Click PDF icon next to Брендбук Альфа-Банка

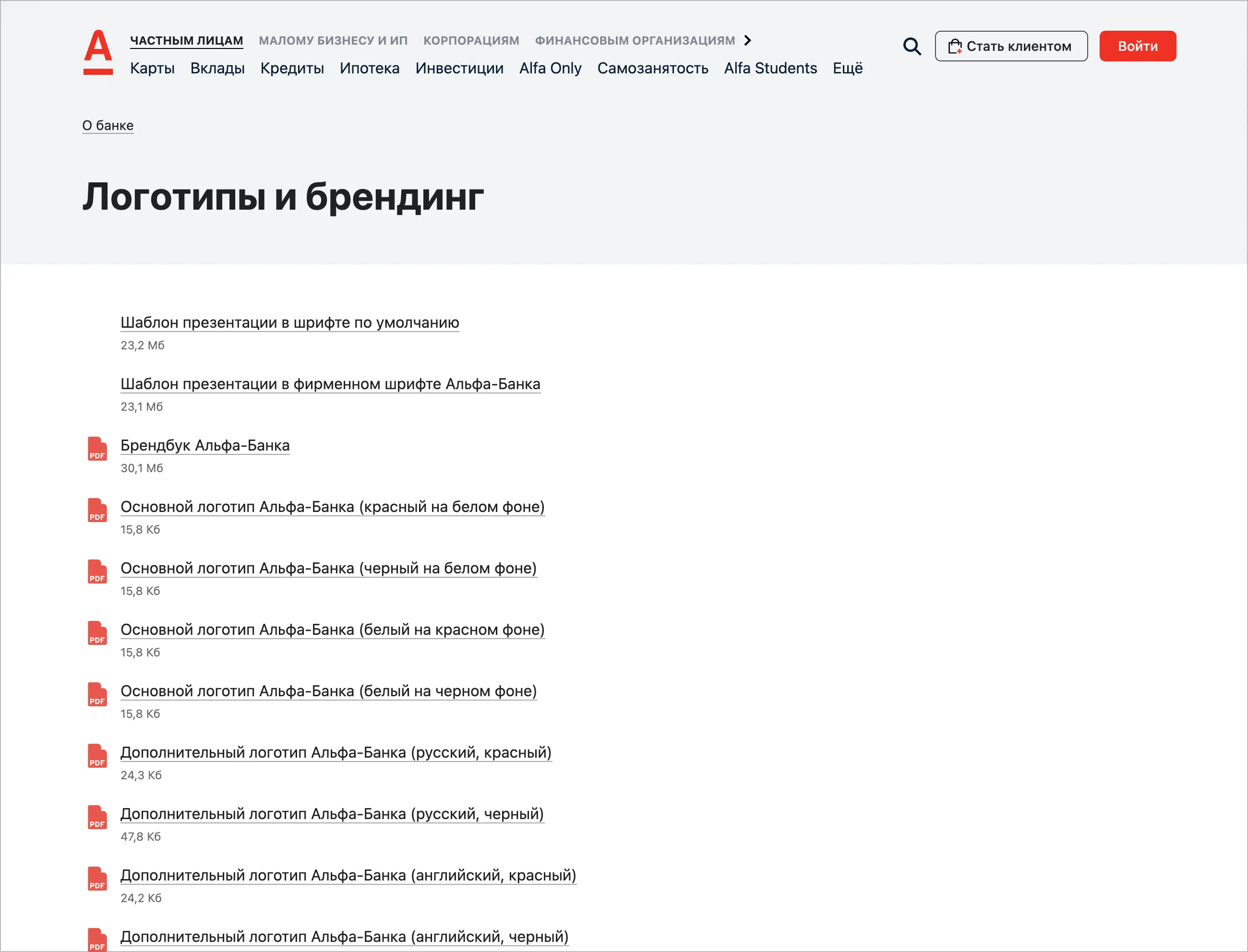click(x=97, y=449)
